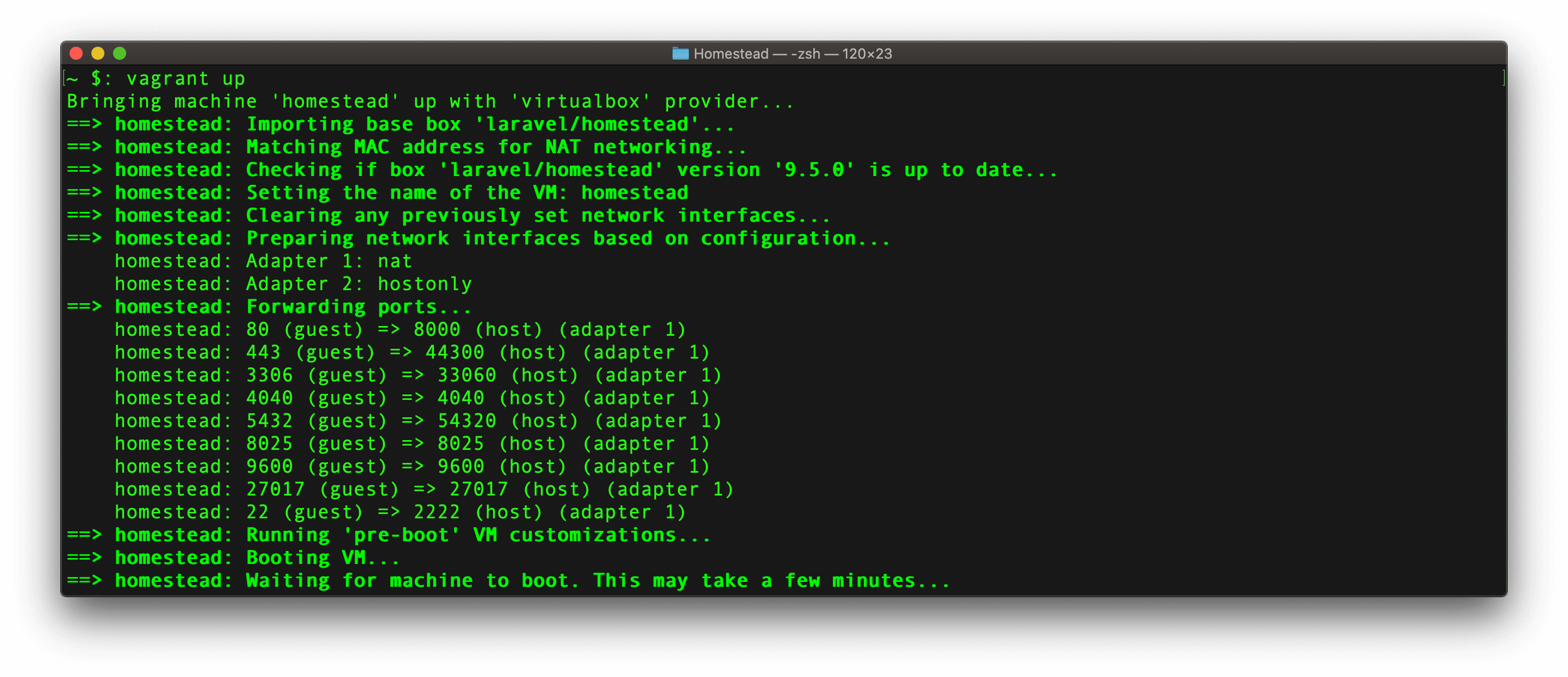Image resolution: width=1568 pixels, height=677 pixels.
Task: Click the line 'Adapter 2: hostonly'
Action: tap(294, 284)
